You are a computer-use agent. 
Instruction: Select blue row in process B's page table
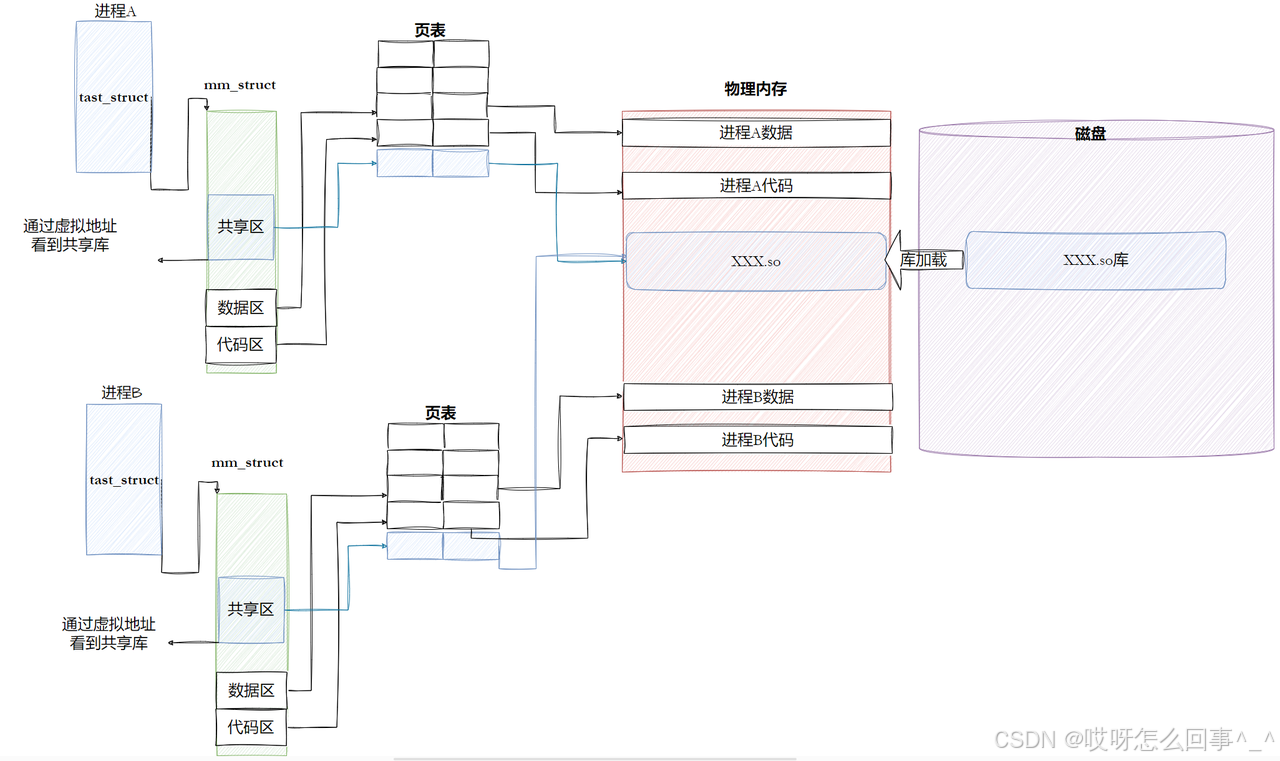point(443,545)
